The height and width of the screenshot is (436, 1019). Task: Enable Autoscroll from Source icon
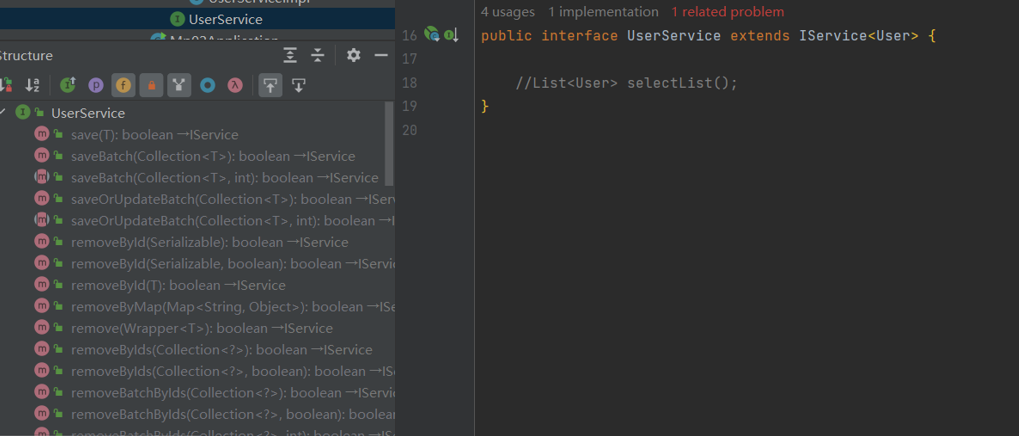[x=298, y=84]
